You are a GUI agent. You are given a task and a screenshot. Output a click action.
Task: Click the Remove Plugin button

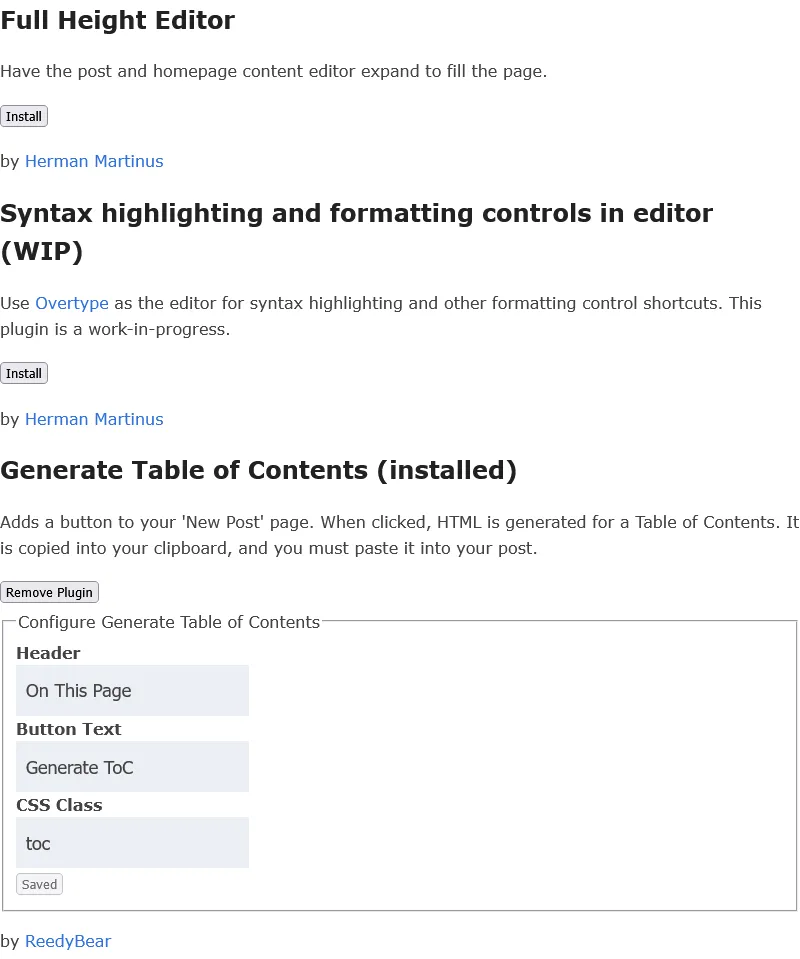pos(49,592)
